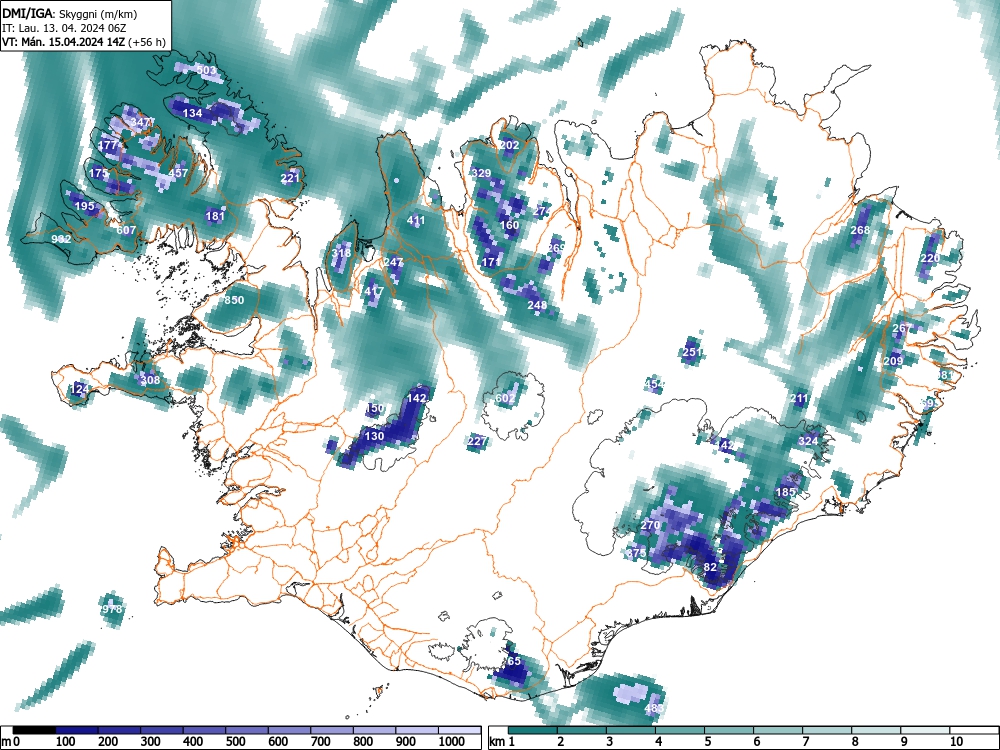The width and height of the screenshot is (1000, 750).
Task: Select the 181 visibility value
Action: tap(216, 216)
